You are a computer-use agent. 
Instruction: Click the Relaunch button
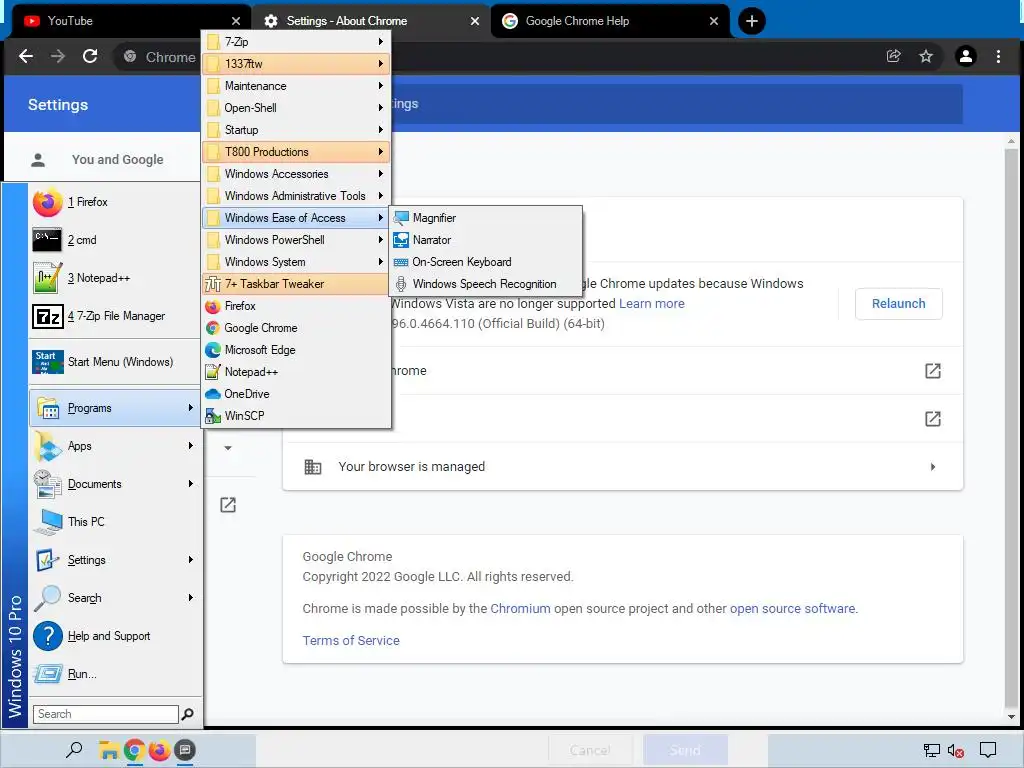[899, 304]
